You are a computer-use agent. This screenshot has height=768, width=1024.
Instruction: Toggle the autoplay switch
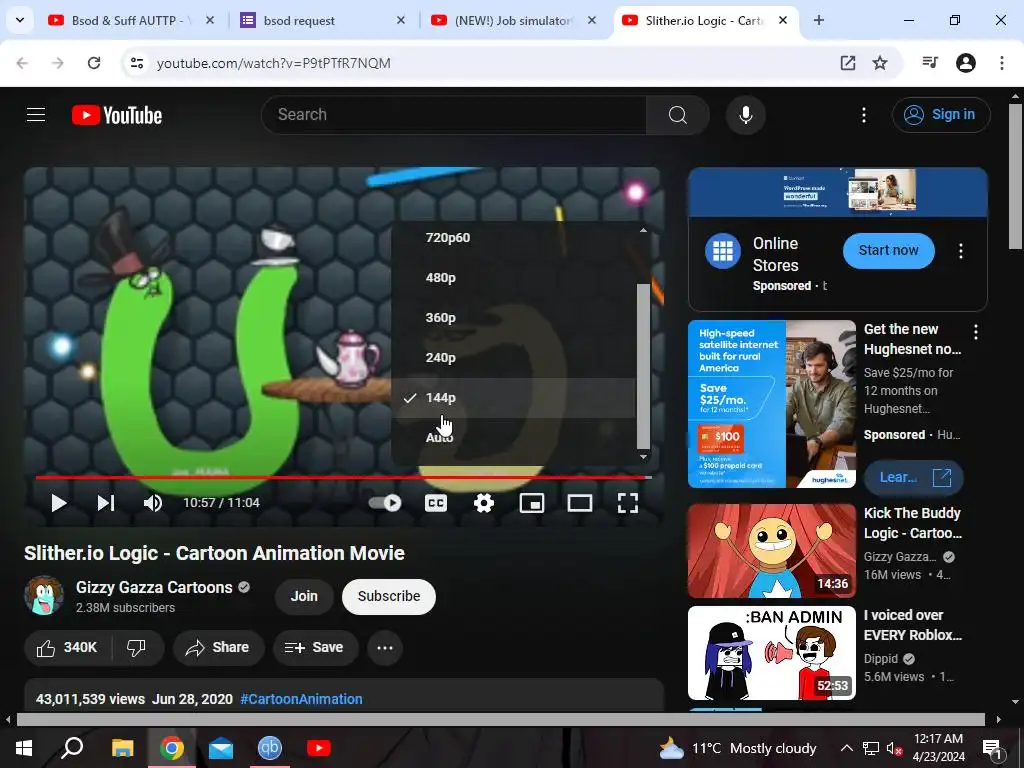(x=385, y=503)
